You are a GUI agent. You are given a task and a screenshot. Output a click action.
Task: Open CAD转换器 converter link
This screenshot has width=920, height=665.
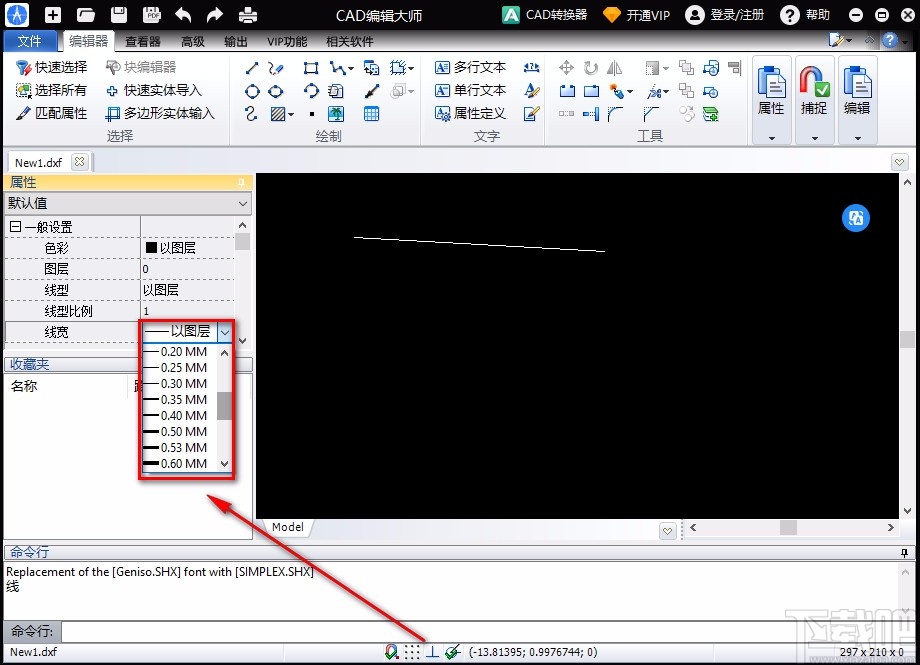click(x=545, y=15)
